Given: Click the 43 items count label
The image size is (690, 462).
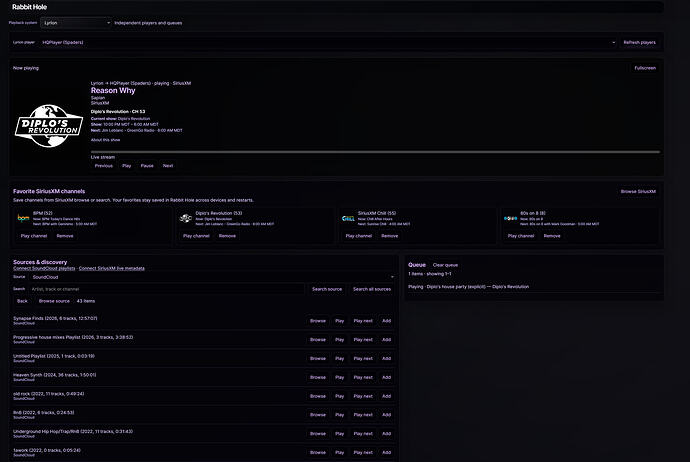Looking at the screenshot, I should point(86,301).
